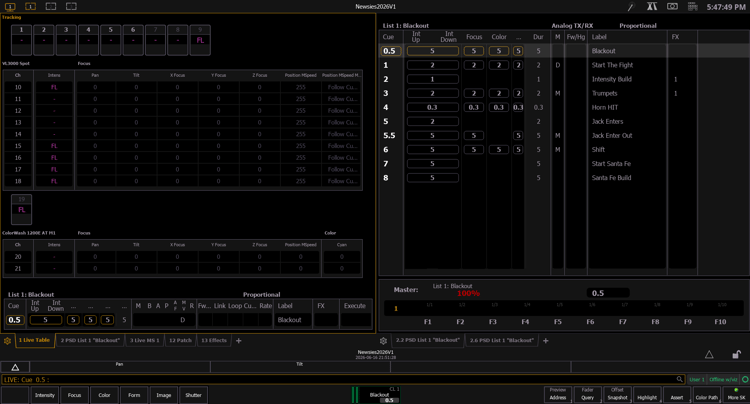750x404 pixels.
Task: Click the Intensity parameter button
Action: [x=44, y=395]
